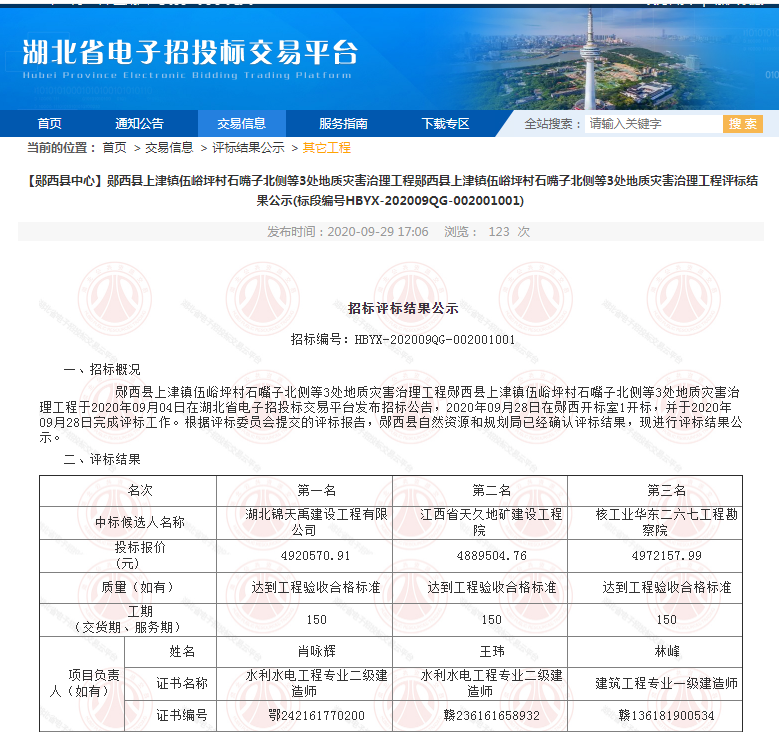Click the 其它工程 breadcrumb link

327,148
